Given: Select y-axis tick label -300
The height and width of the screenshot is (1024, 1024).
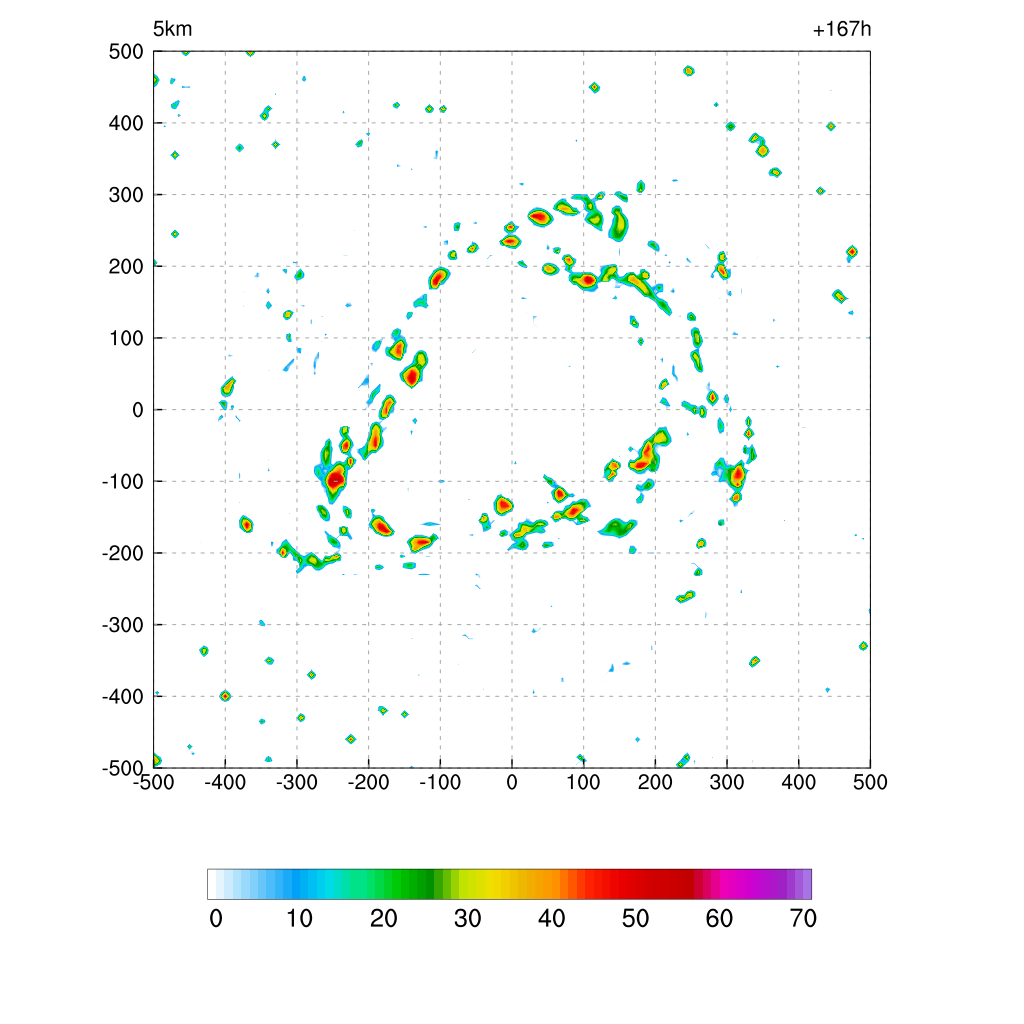Looking at the screenshot, I should click(x=123, y=625).
